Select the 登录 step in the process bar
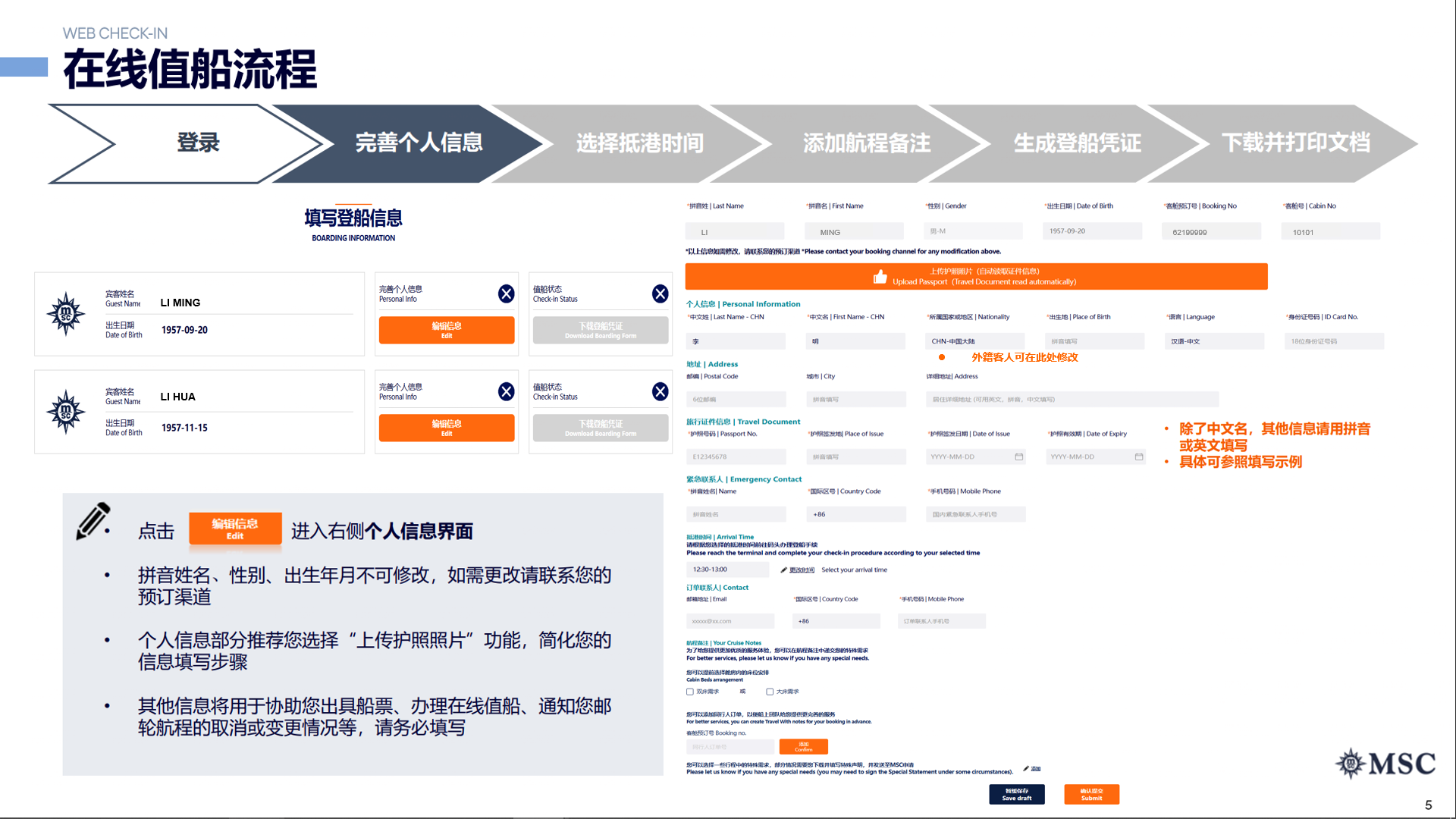The width and height of the screenshot is (1456, 819). point(197,143)
